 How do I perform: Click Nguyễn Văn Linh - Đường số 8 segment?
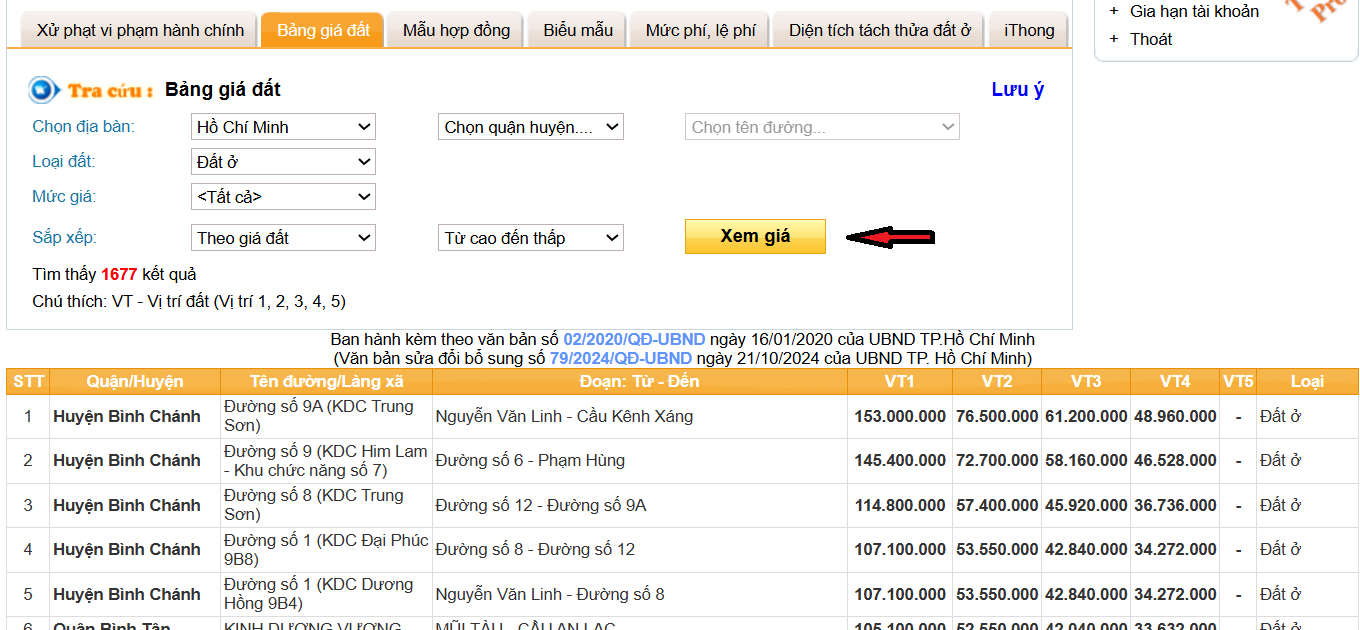pos(550,594)
